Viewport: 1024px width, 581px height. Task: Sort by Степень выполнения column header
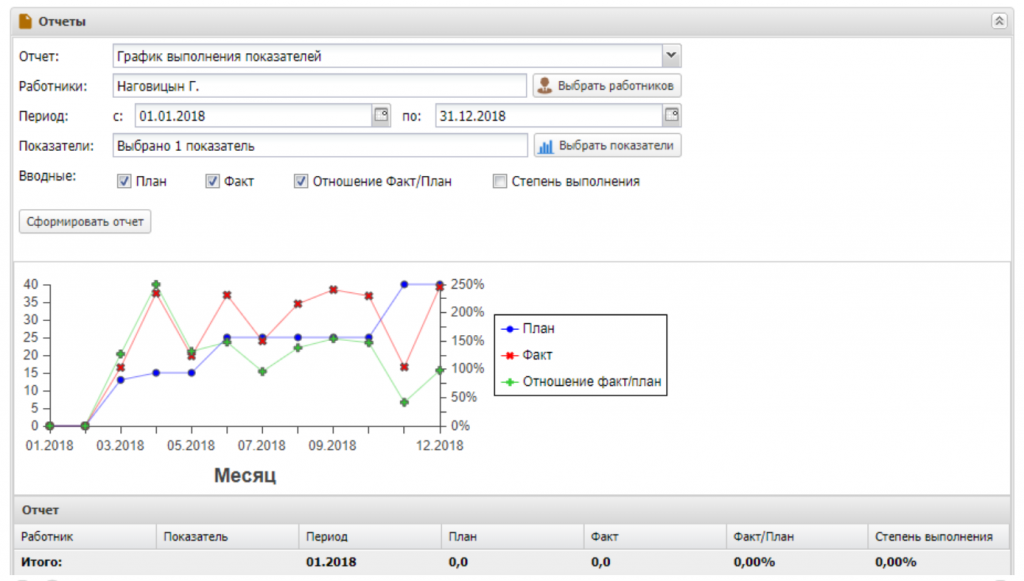pyautogui.click(x=939, y=537)
